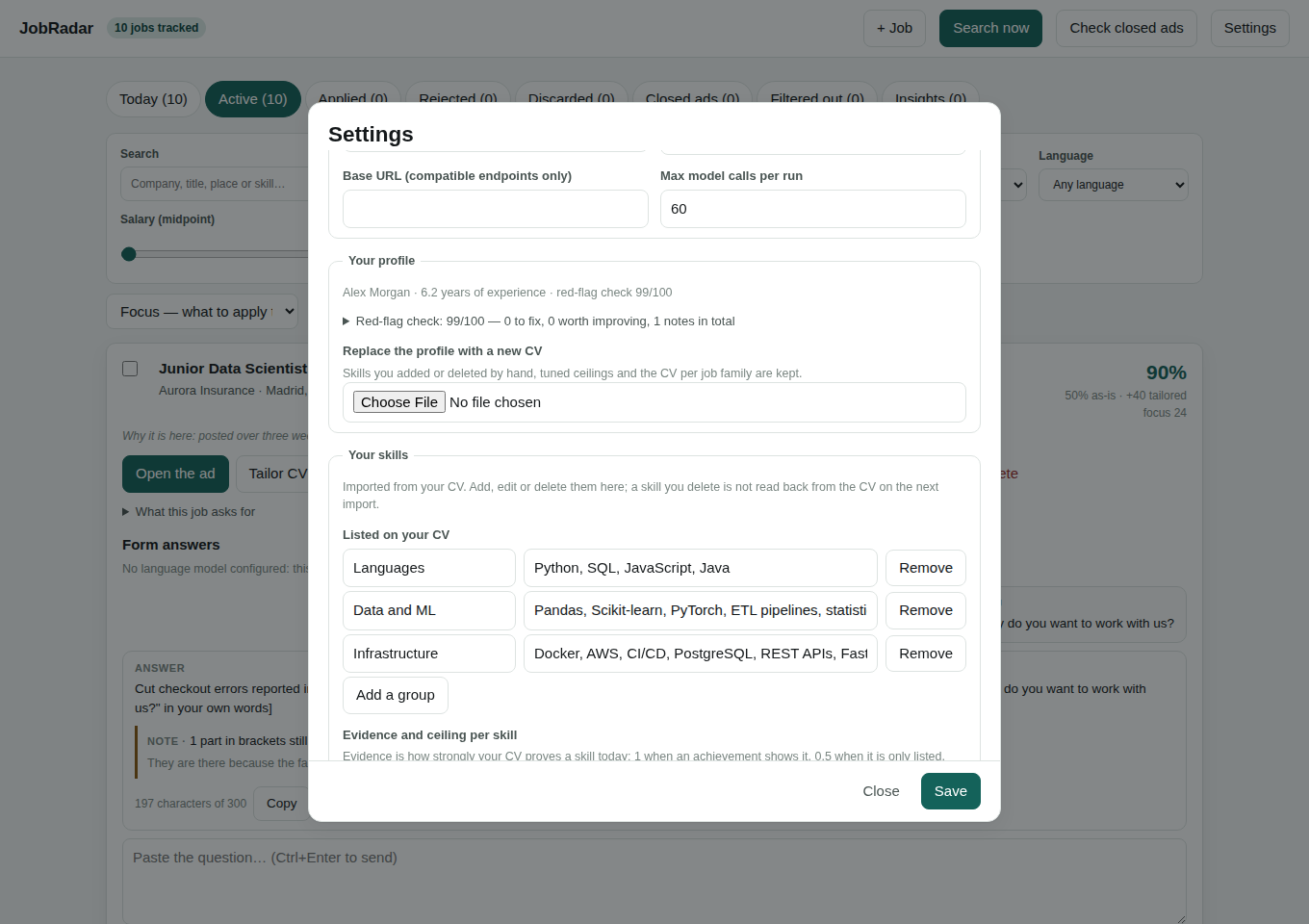
Task: Click the "10 jobs tracked" badge
Action: coord(156,28)
